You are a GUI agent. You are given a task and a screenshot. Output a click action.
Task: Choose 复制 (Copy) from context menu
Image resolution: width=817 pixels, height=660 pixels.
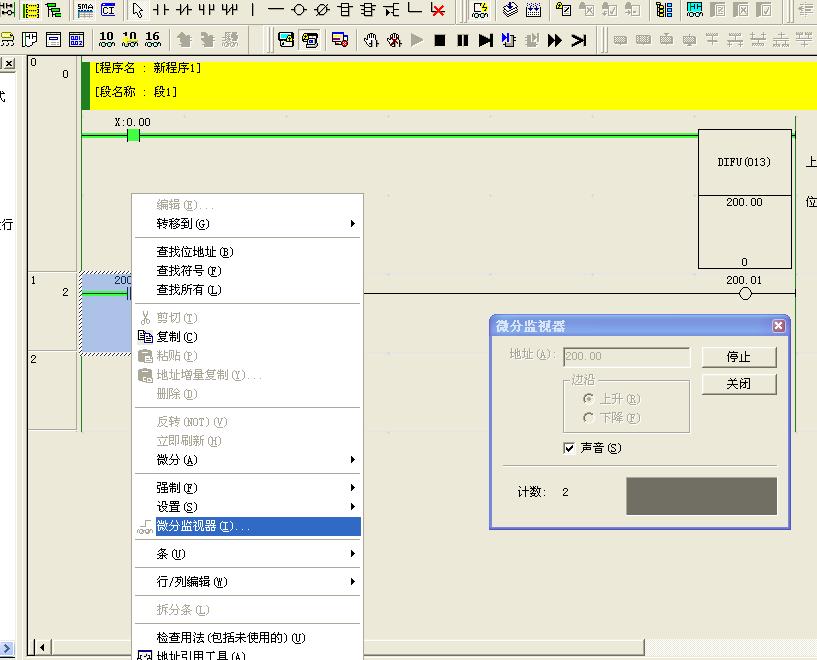(176, 337)
